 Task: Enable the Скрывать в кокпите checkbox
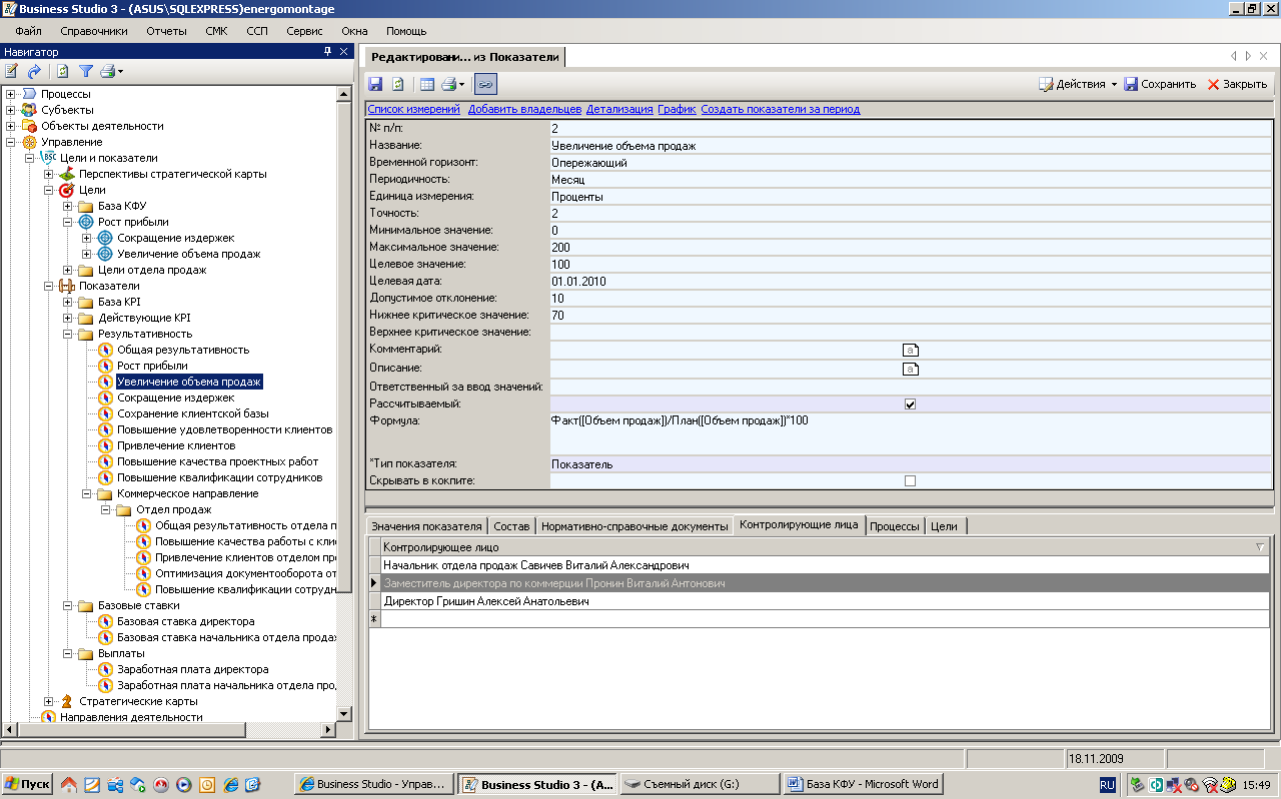910,481
